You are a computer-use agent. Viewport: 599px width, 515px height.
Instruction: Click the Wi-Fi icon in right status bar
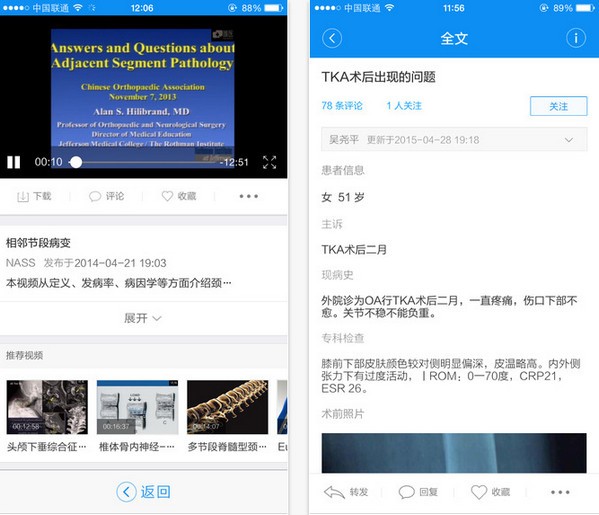pyautogui.click(x=389, y=8)
